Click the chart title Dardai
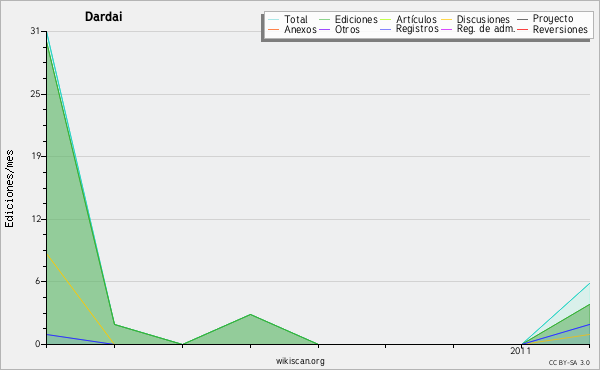 [104, 17]
